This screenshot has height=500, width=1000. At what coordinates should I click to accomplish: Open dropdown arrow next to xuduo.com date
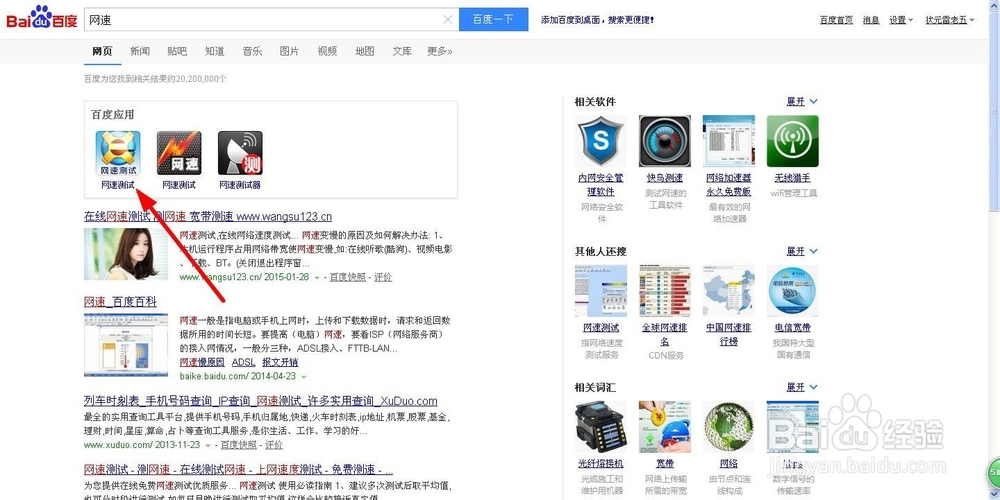click(208, 445)
